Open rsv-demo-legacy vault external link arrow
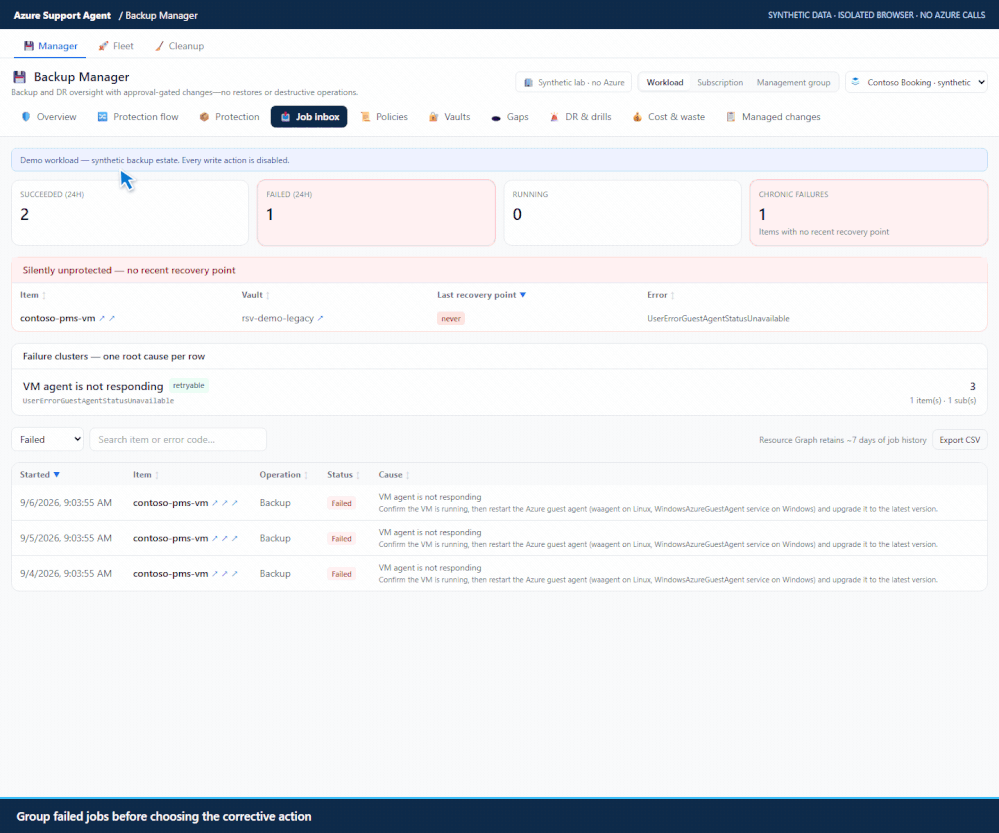This screenshot has width=999, height=833. pyautogui.click(x=320, y=318)
